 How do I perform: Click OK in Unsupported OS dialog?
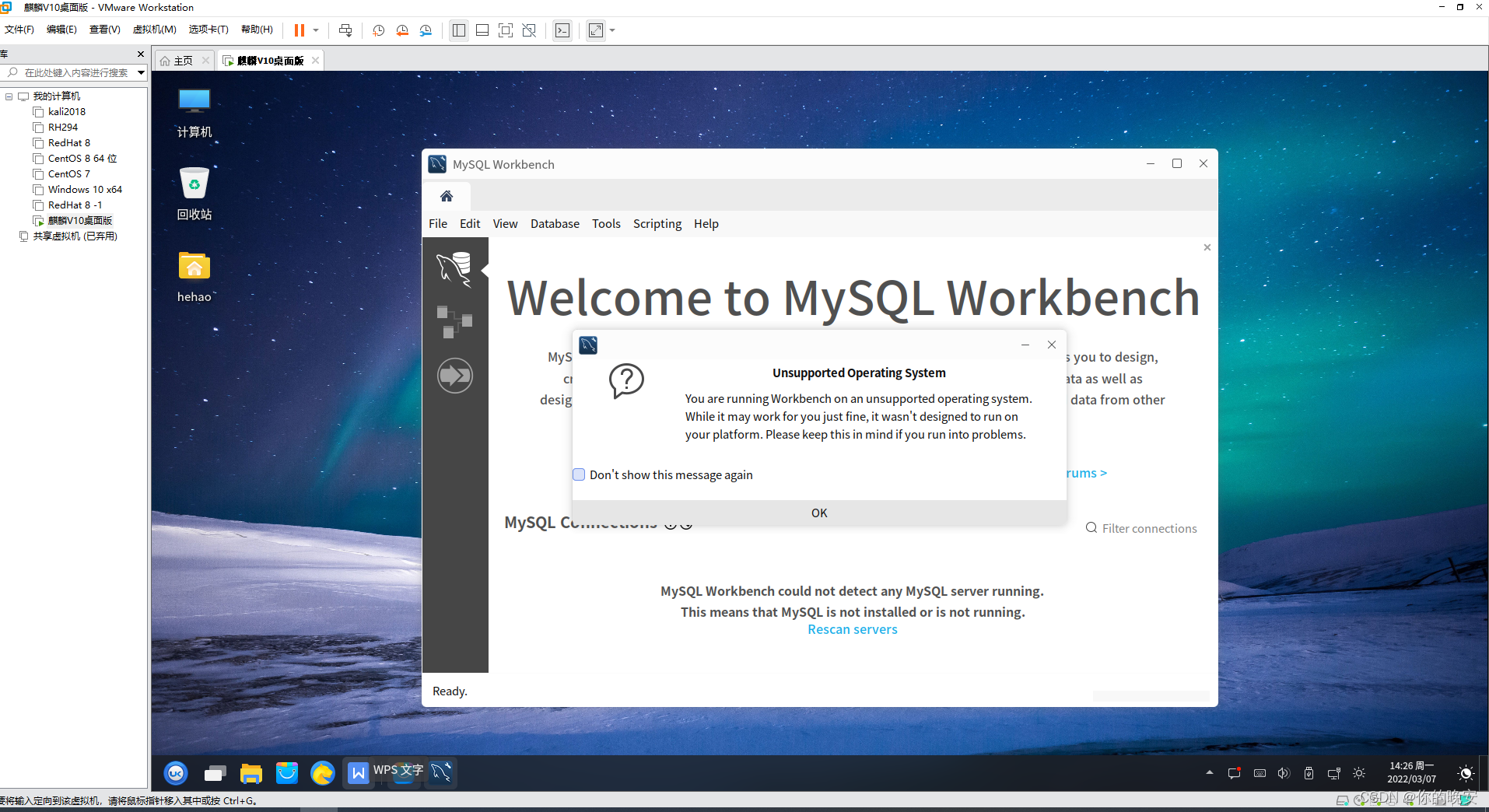point(819,513)
